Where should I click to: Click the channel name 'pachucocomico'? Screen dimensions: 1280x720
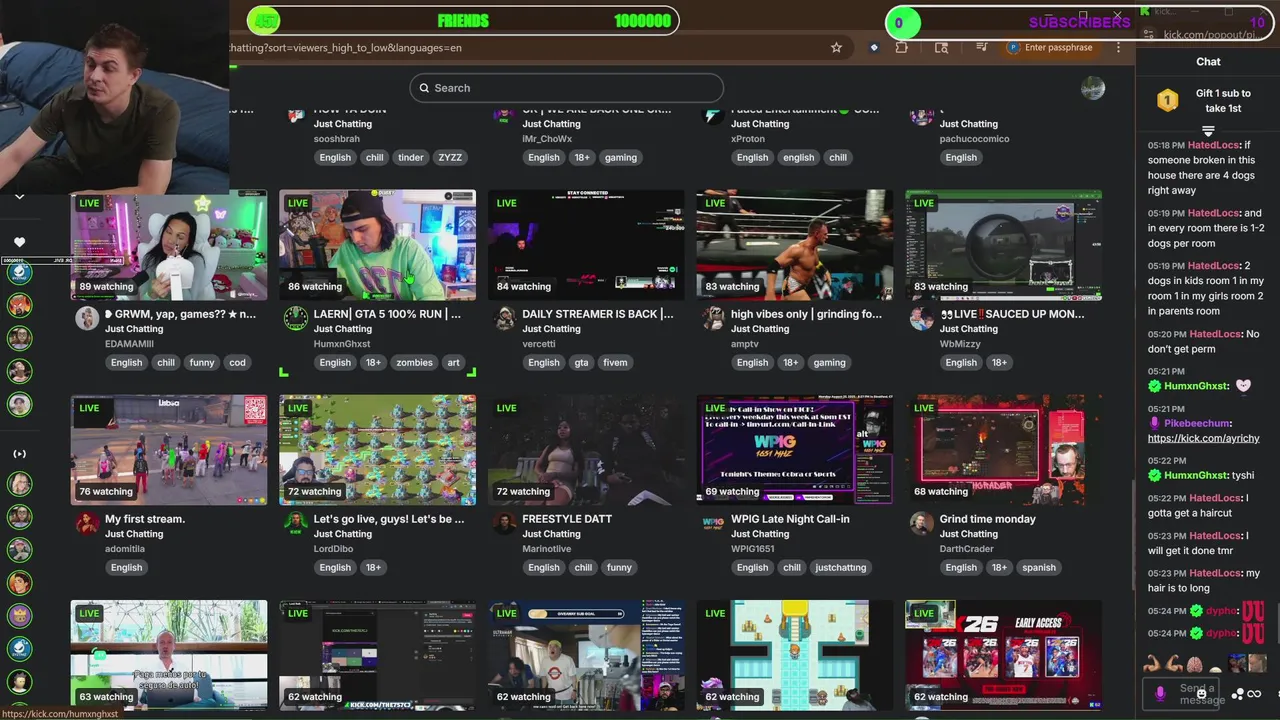coord(975,139)
